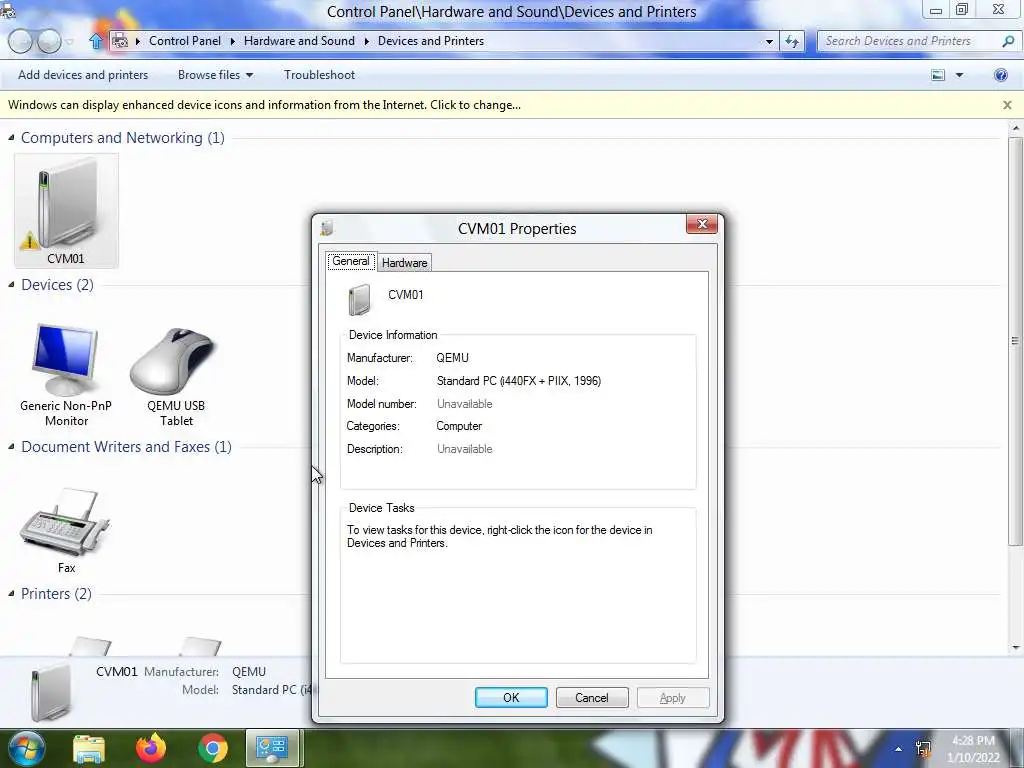Click the Up folder arrow icon
This screenshot has width=1024, height=768.
[95, 41]
